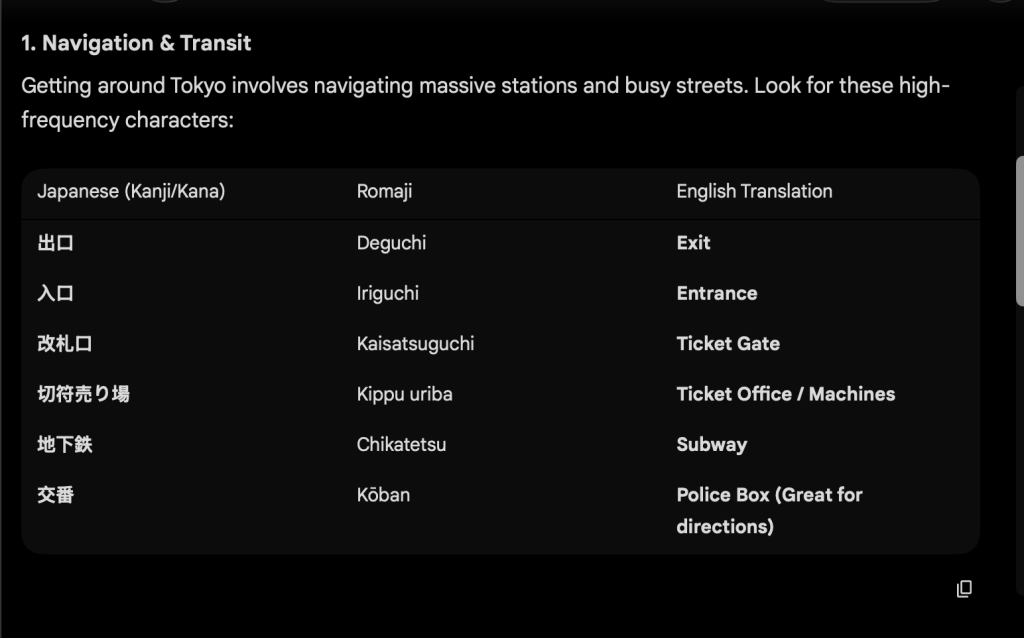Click the vertical scrollbar thumb on the right
Screen dimensions: 1024x638
1019,230
